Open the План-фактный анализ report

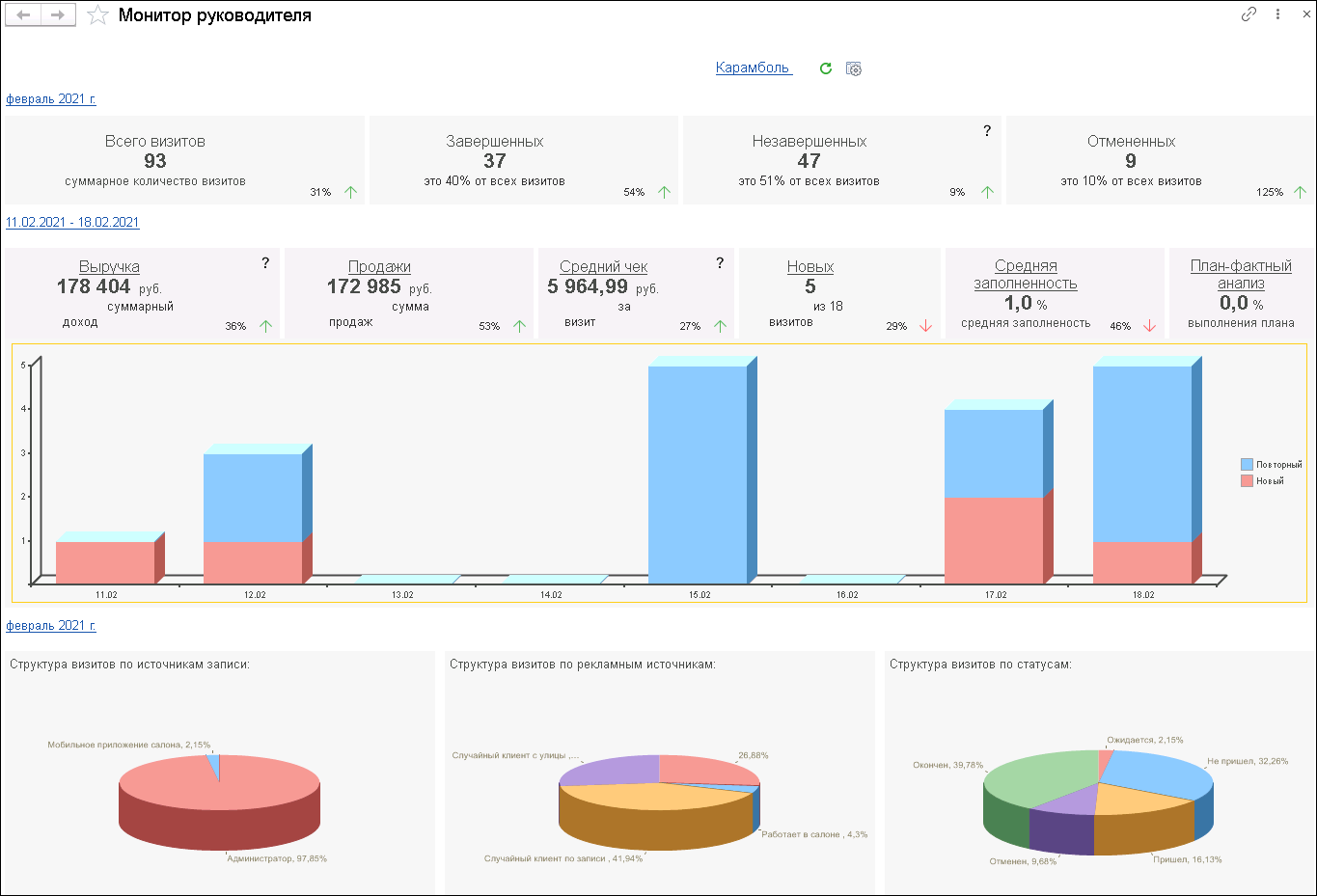(x=1241, y=275)
